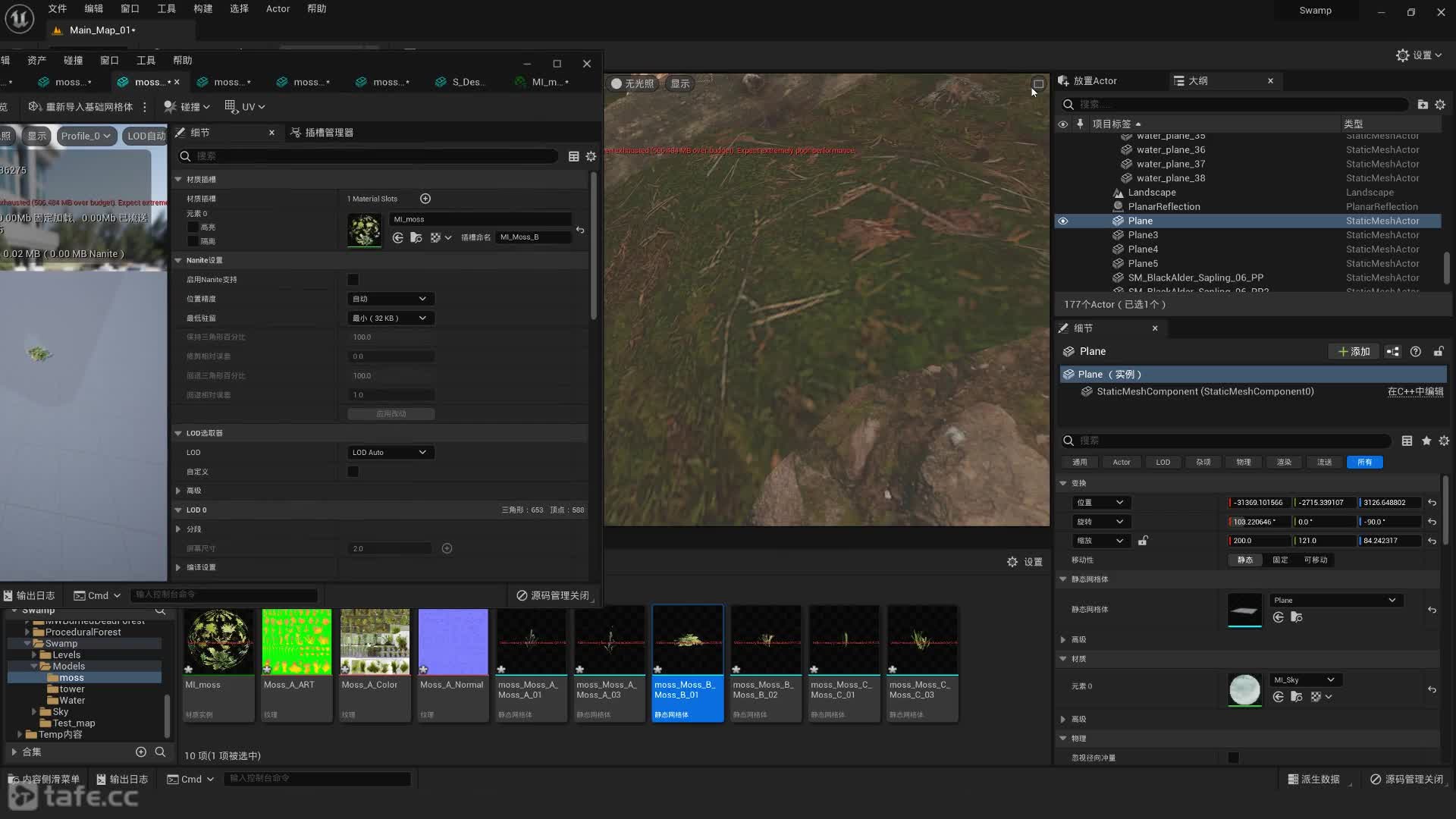The height and width of the screenshot is (819, 1456).
Task: Toggle scale lock icon in transform
Action: (x=1143, y=541)
